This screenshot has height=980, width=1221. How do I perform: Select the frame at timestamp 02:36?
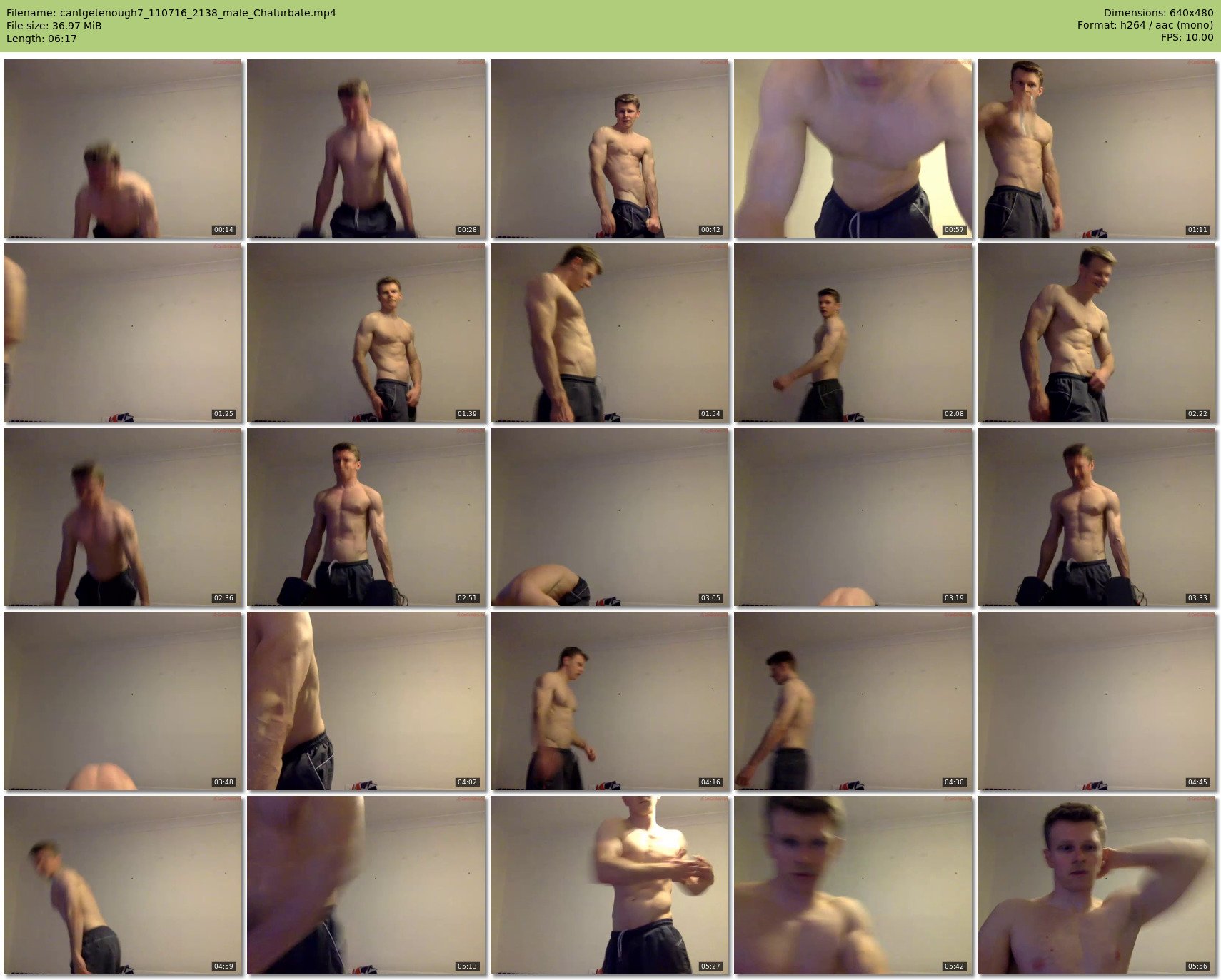123,517
